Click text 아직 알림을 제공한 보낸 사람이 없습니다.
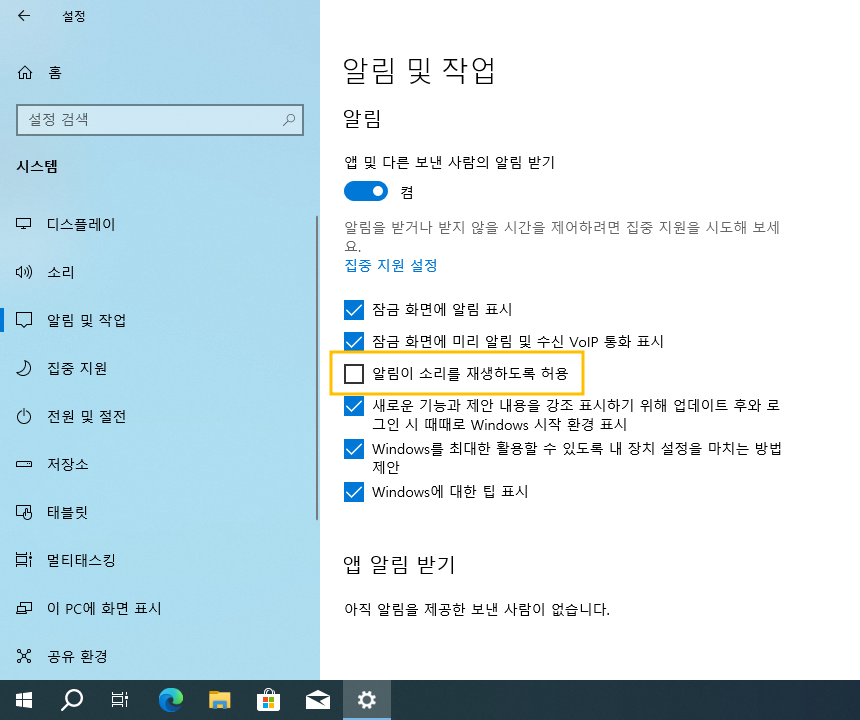Image resolution: width=860 pixels, height=720 pixels. click(477, 609)
